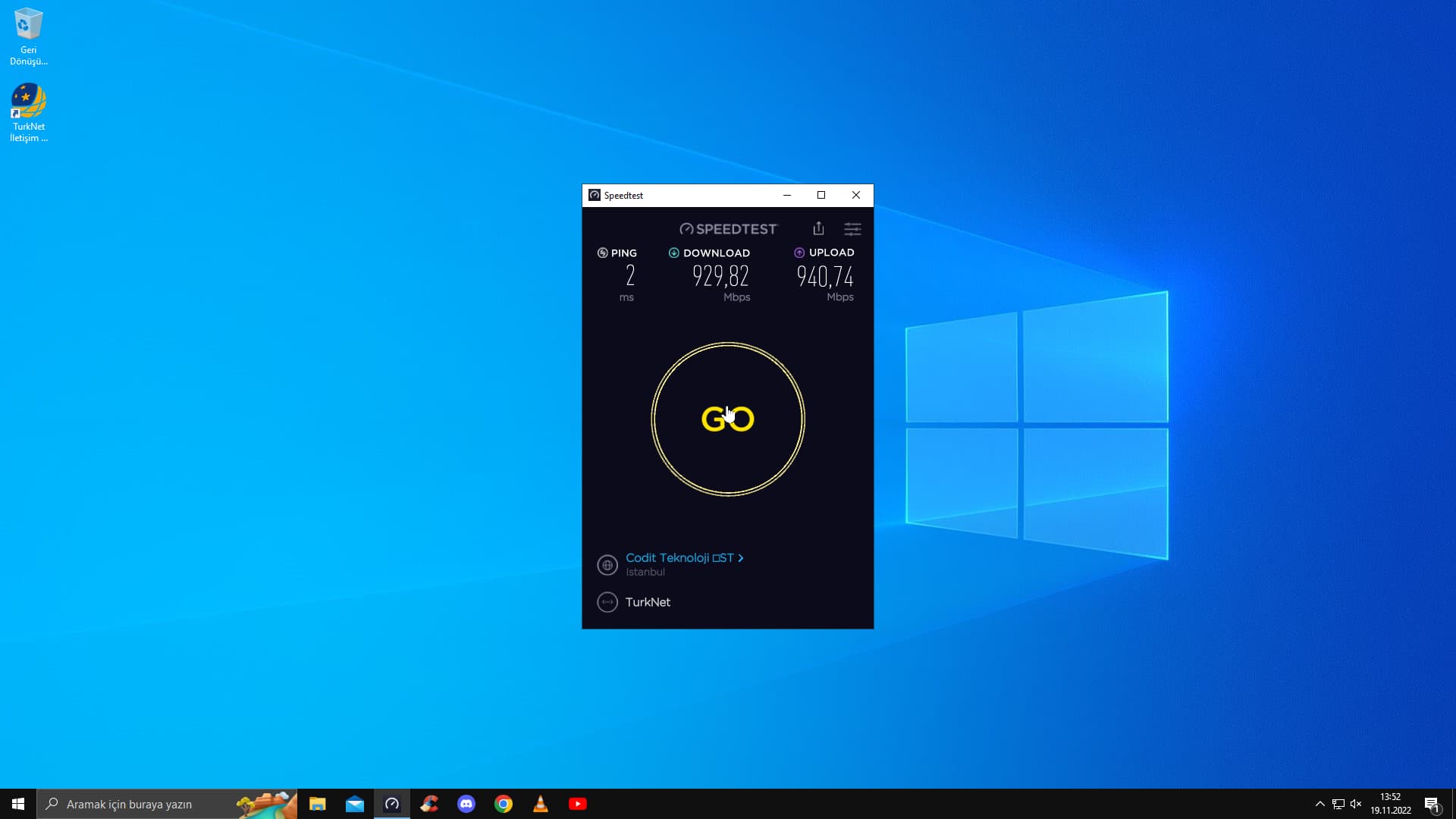Screen dimensions: 1456x819
Task: Open Discord from the taskbar
Action: click(x=466, y=804)
